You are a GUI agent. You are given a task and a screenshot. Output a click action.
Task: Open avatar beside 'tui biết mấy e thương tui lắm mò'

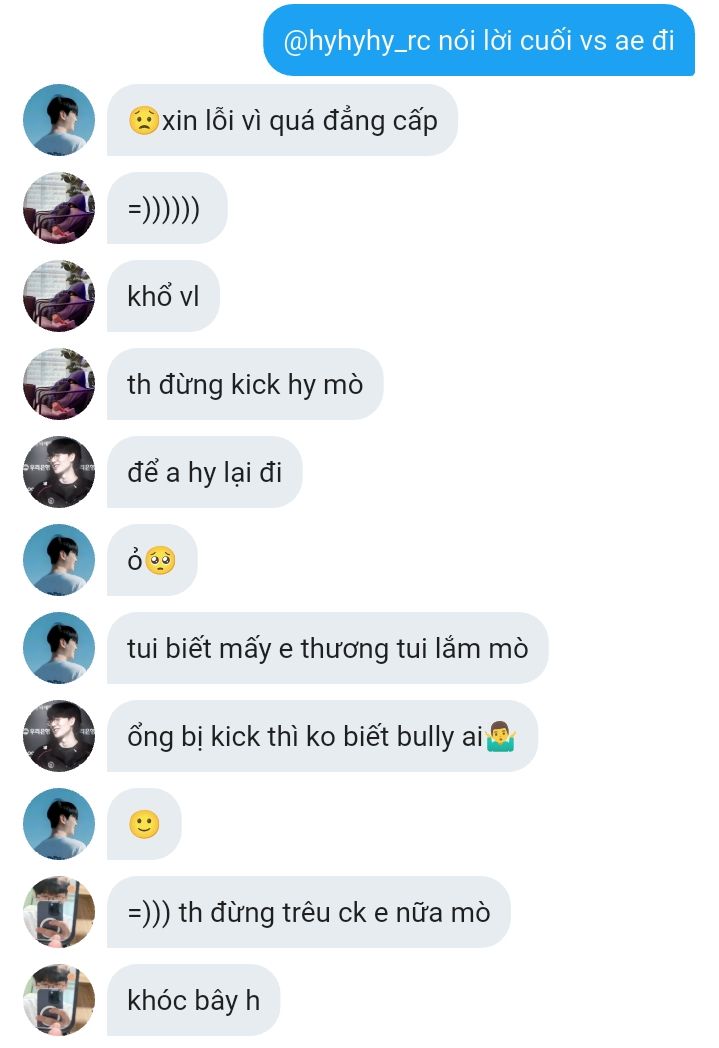(x=59, y=648)
